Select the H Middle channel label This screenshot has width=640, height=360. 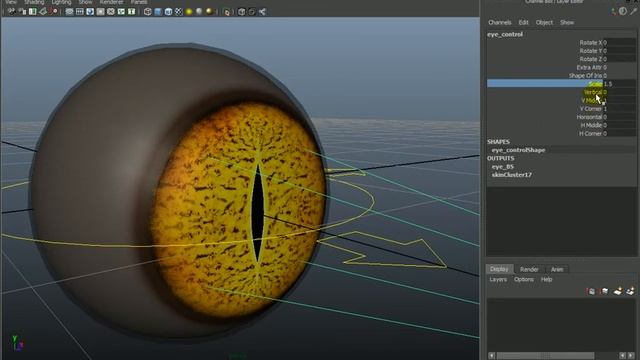point(591,125)
